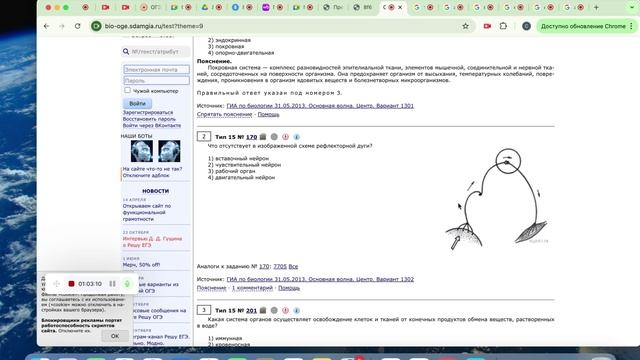Click the 'Пароль' password field

pos(156,80)
